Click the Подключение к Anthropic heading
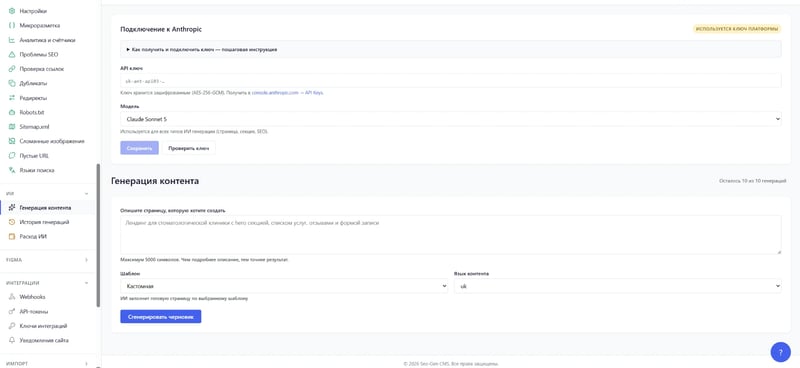Screen dimensions: 800x368 [161, 29]
